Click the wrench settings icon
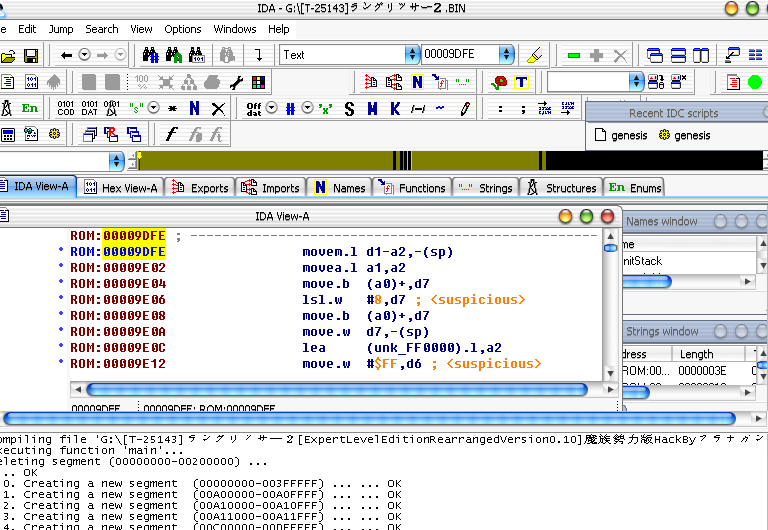 [x=236, y=82]
